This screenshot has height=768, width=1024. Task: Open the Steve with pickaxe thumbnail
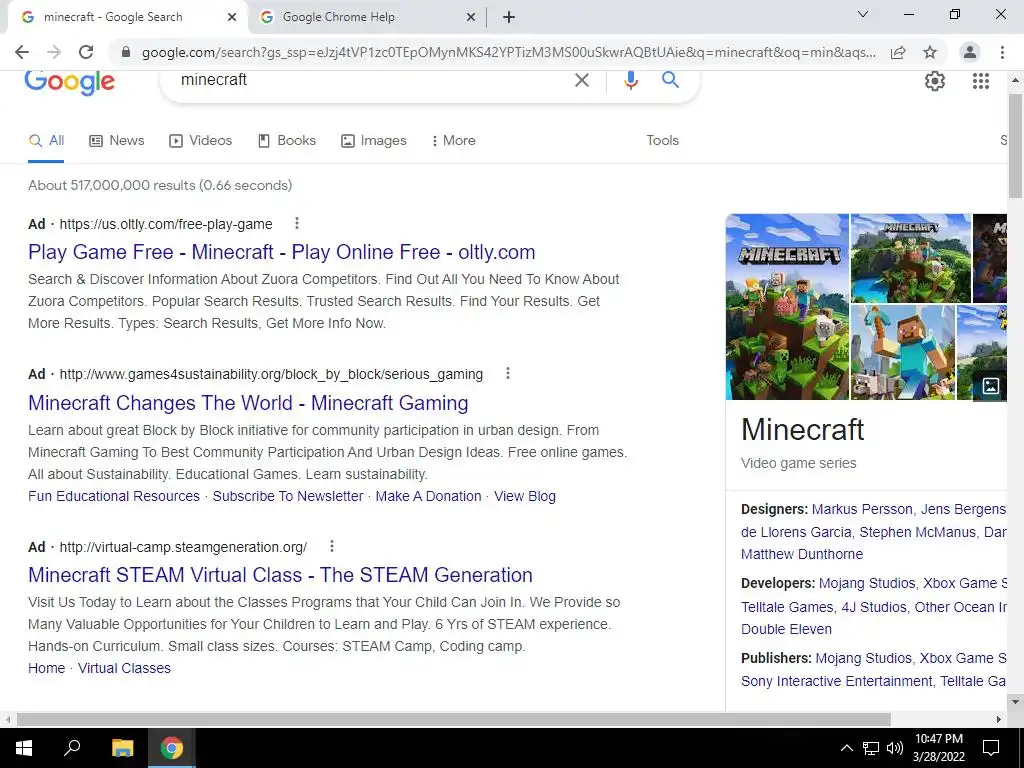click(x=903, y=353)
